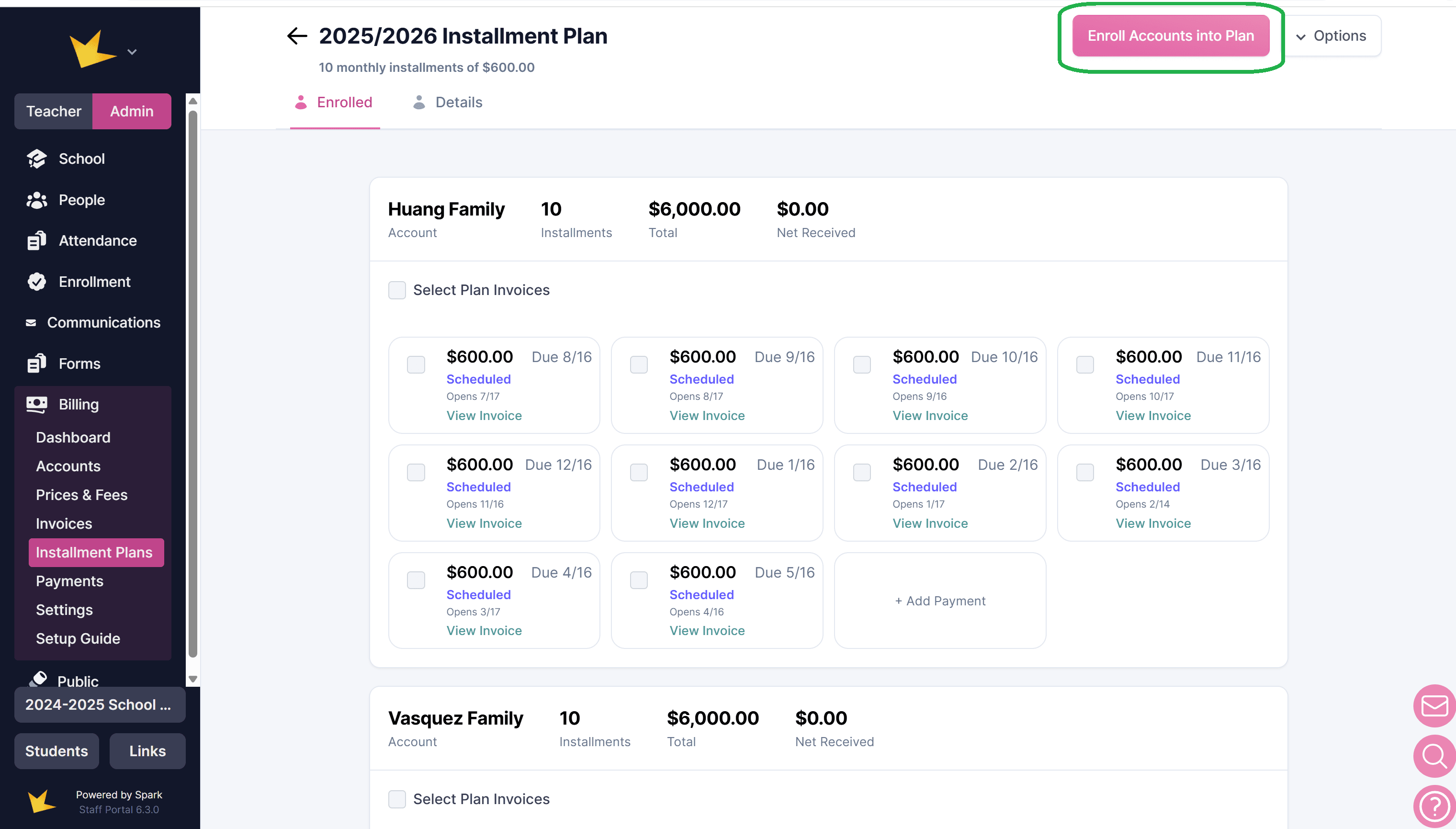Check Huang Family Select Plan Invoices box

pyautogui.click(x=397, y=290)
